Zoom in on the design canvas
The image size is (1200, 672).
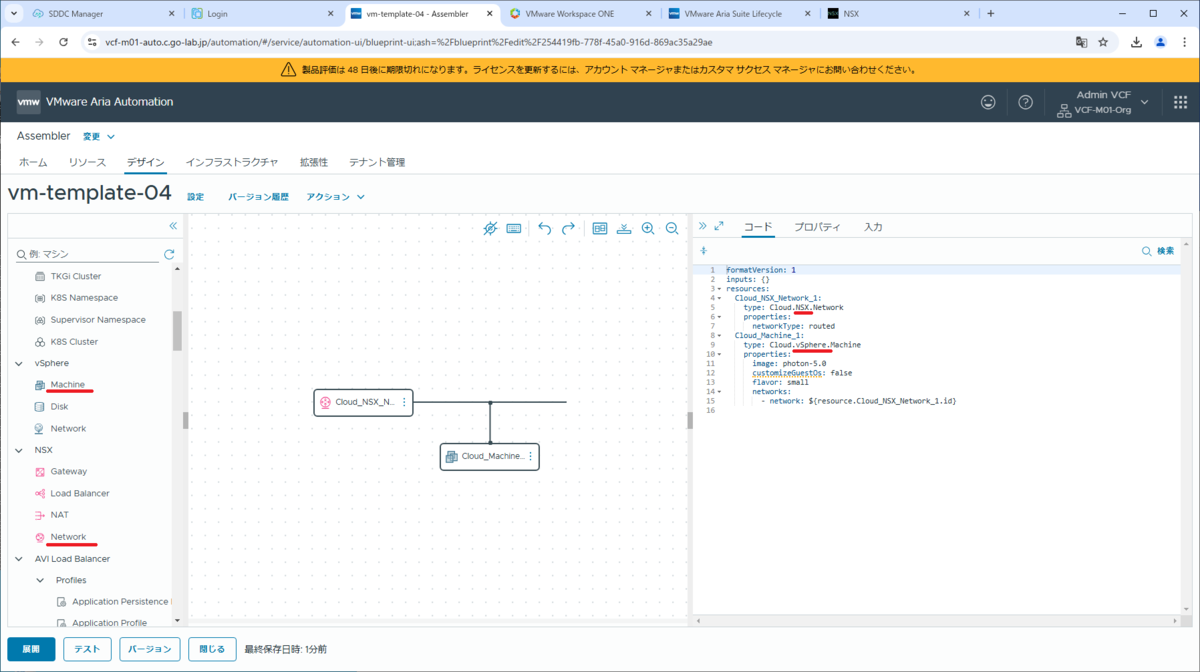(648, 228)
